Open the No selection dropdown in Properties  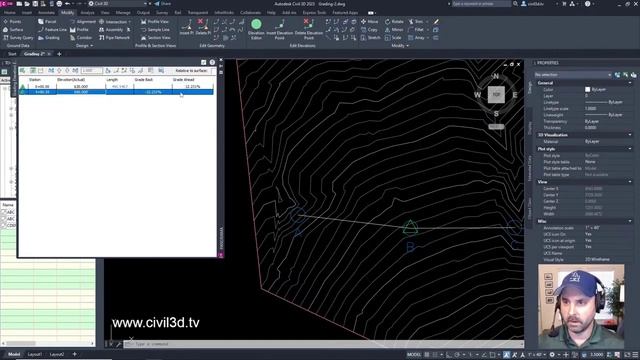(x=573, y=75)
